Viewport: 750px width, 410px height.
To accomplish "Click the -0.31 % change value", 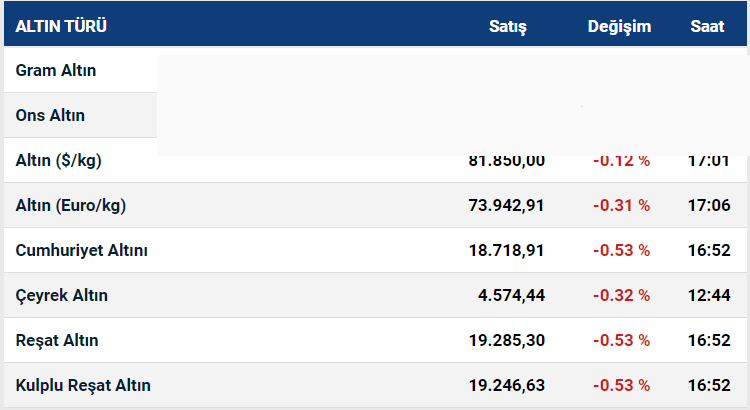I will 621,205.
